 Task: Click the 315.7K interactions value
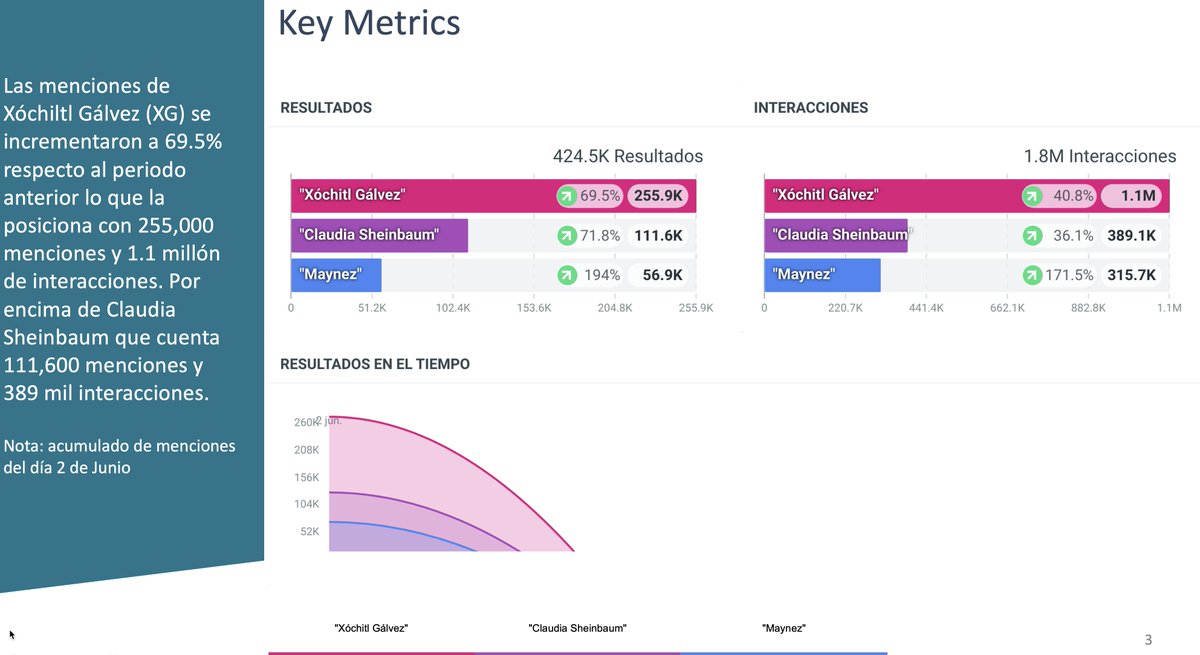(1132, 275)
